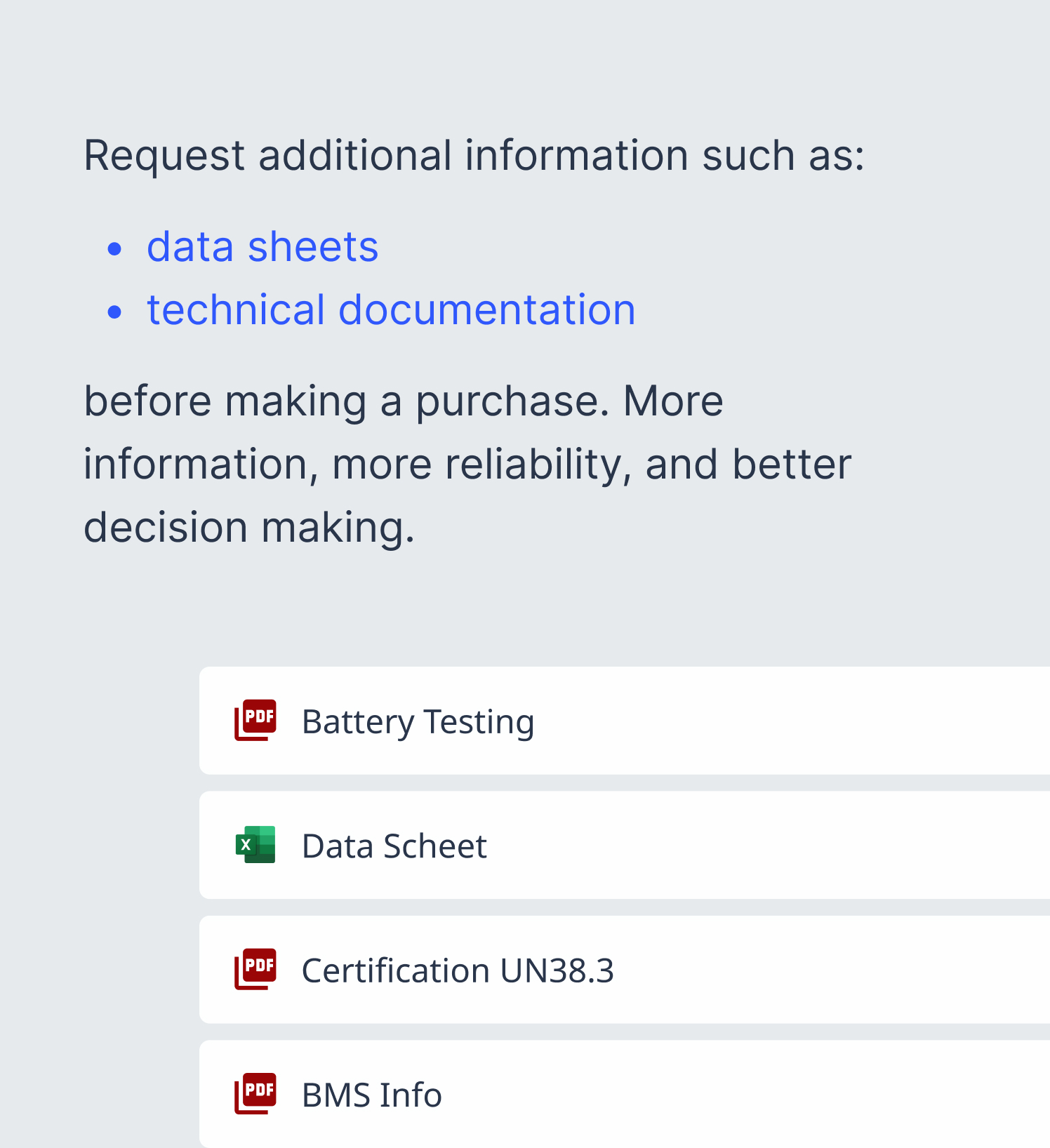Click the PDF icon beside Battery Testing
1050x1148 pixels.
coord(255,720)
